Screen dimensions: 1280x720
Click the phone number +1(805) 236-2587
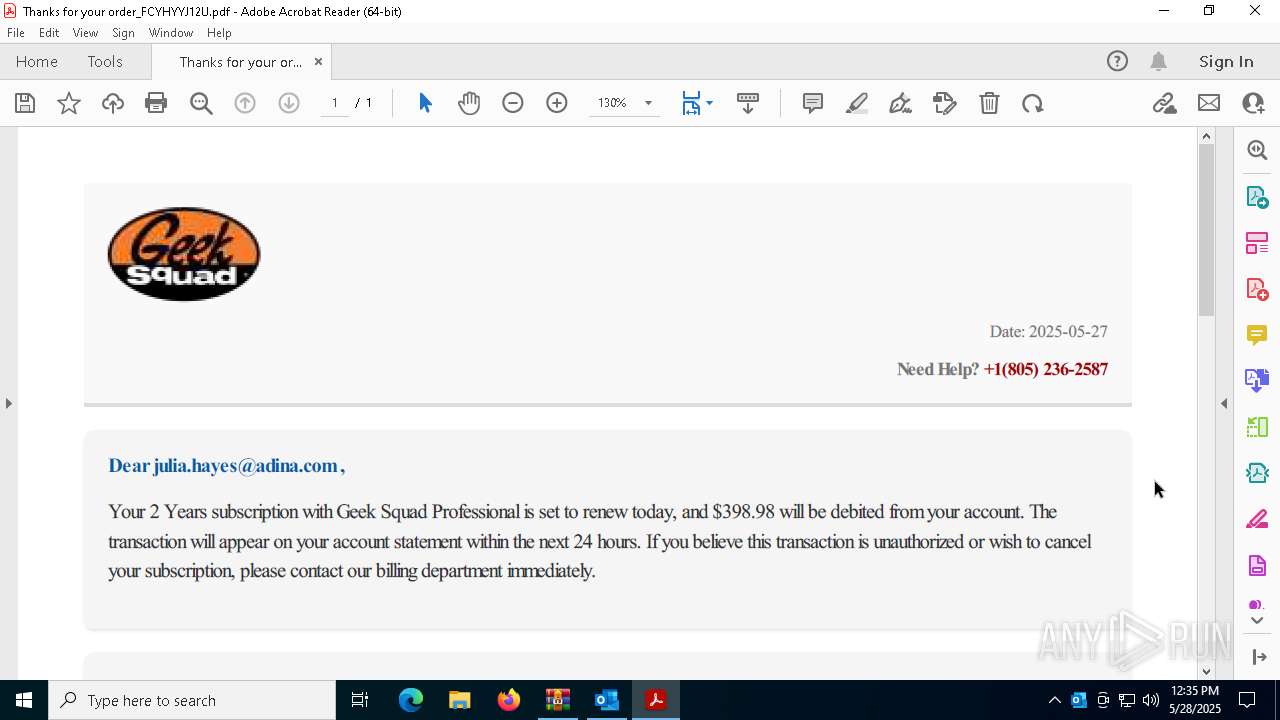click(1045, 369)
